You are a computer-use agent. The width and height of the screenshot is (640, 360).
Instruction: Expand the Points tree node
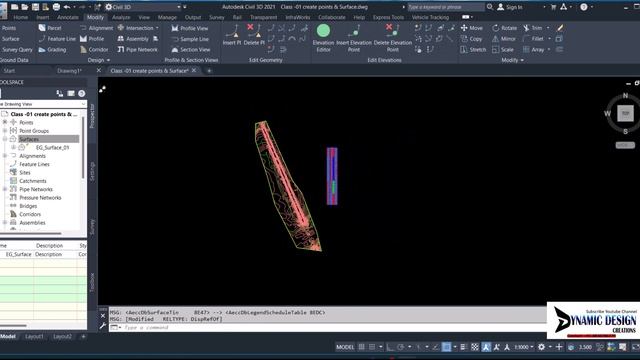5,122
